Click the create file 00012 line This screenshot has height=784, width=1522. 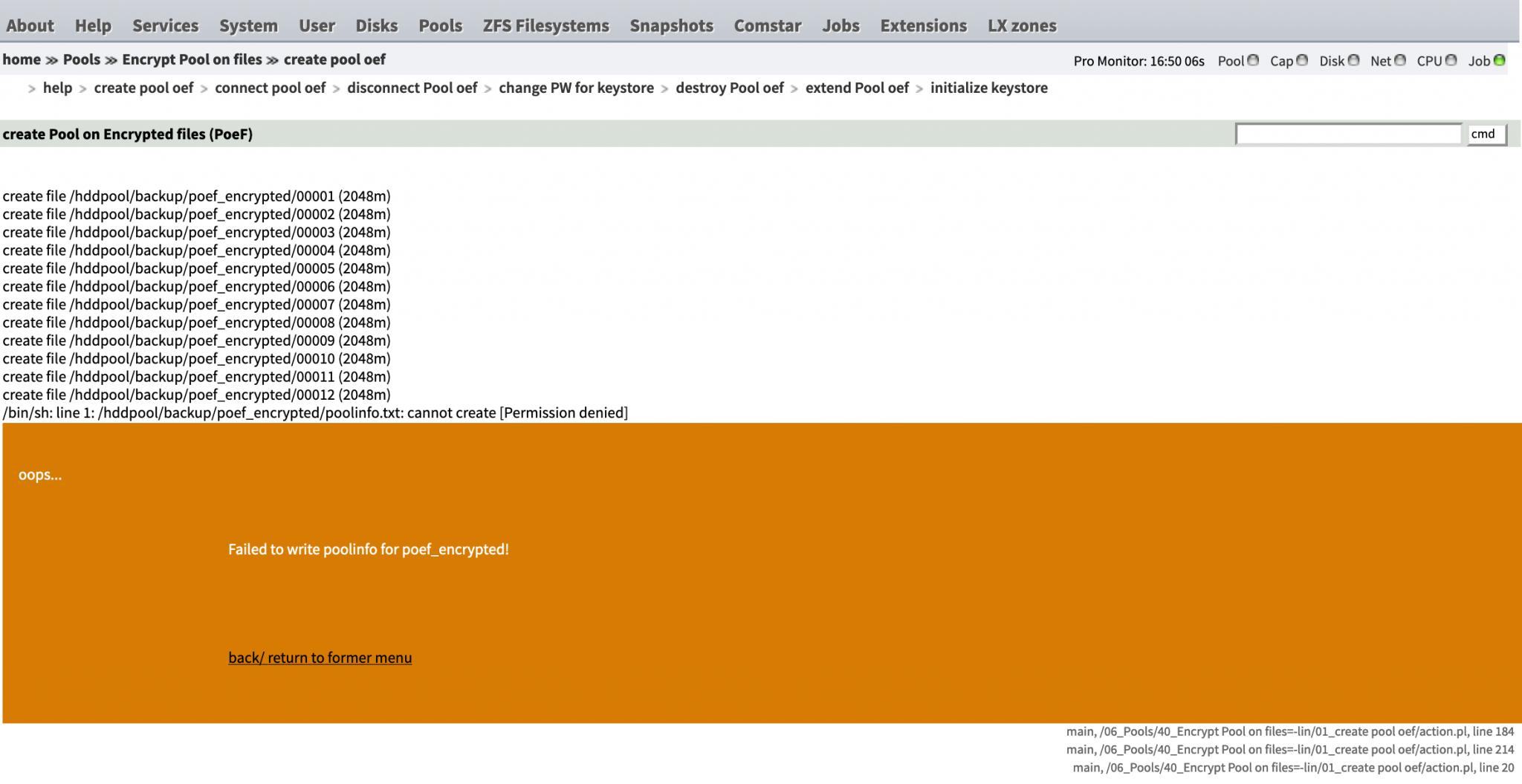[196, 395]
